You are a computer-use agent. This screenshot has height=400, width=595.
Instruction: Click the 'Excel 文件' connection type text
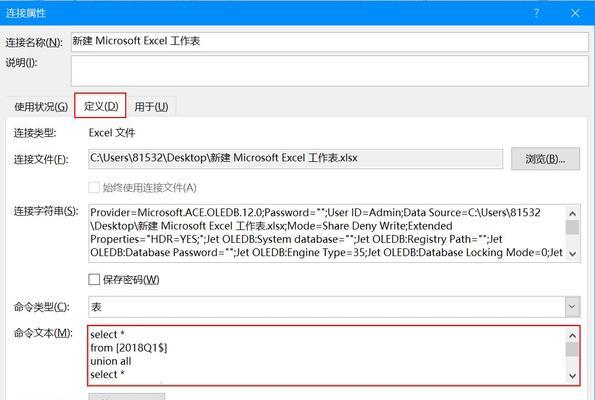(x=112, y=133)
